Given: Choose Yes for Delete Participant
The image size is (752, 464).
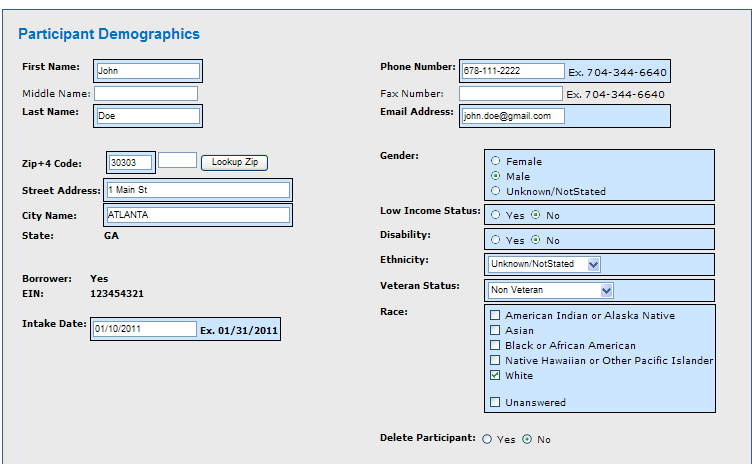Looking at the screenshot, I should click(487, 439).
